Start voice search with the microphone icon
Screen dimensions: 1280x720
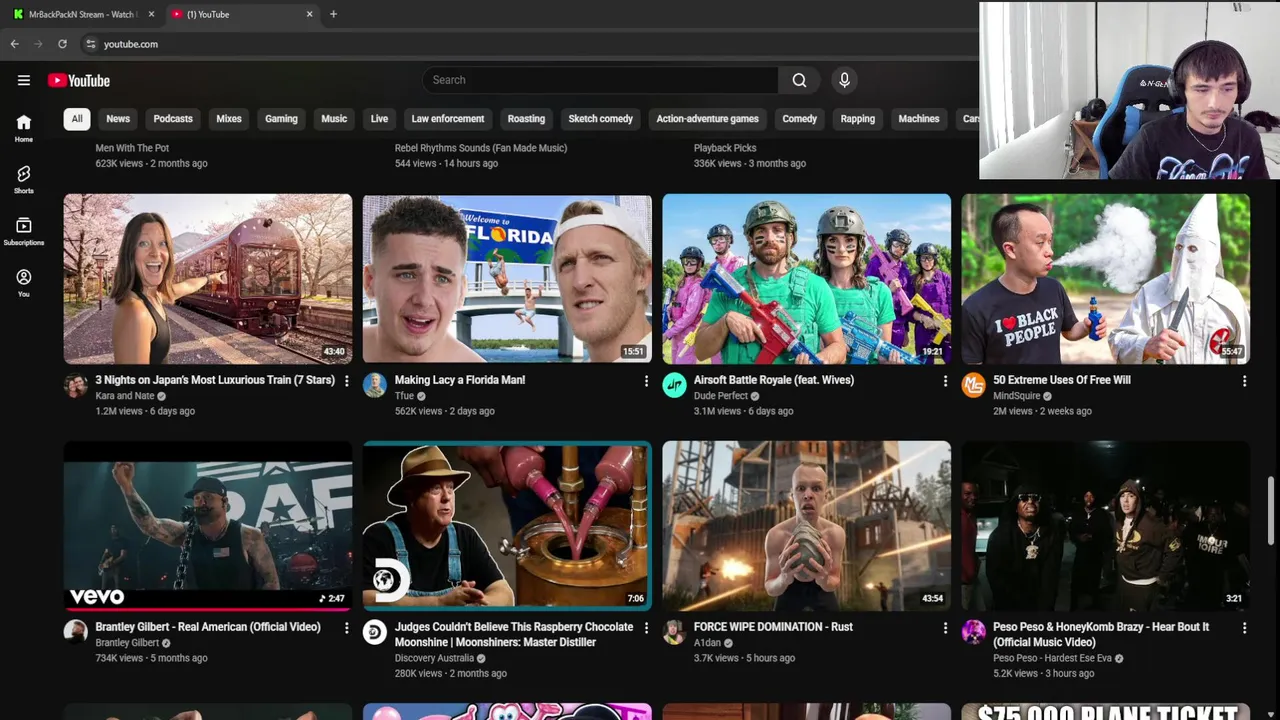[x=844, y=80]
